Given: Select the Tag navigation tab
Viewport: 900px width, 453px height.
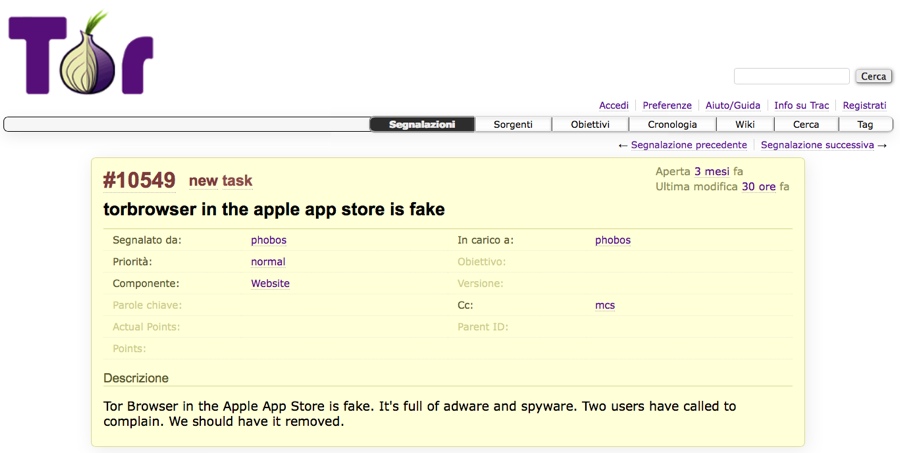Looking at the screenshot, I should click(865, 125).
